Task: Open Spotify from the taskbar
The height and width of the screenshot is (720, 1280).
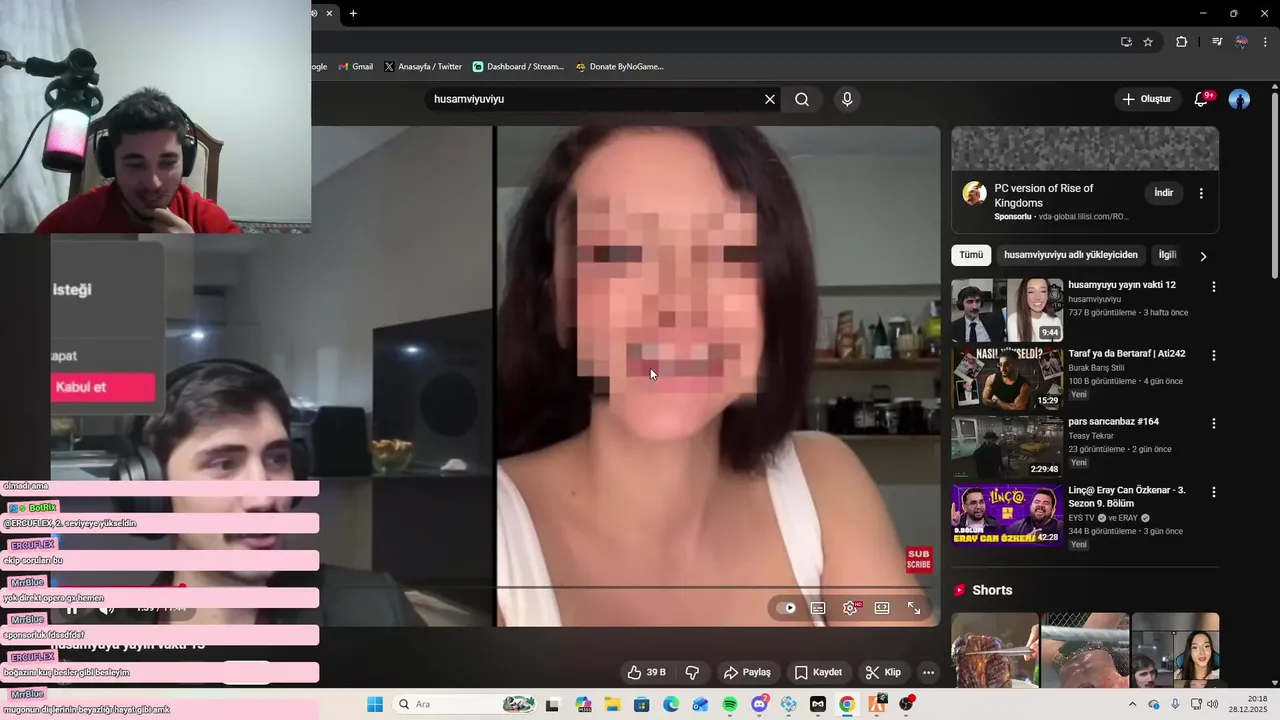Action: click(x=730, y=704)
